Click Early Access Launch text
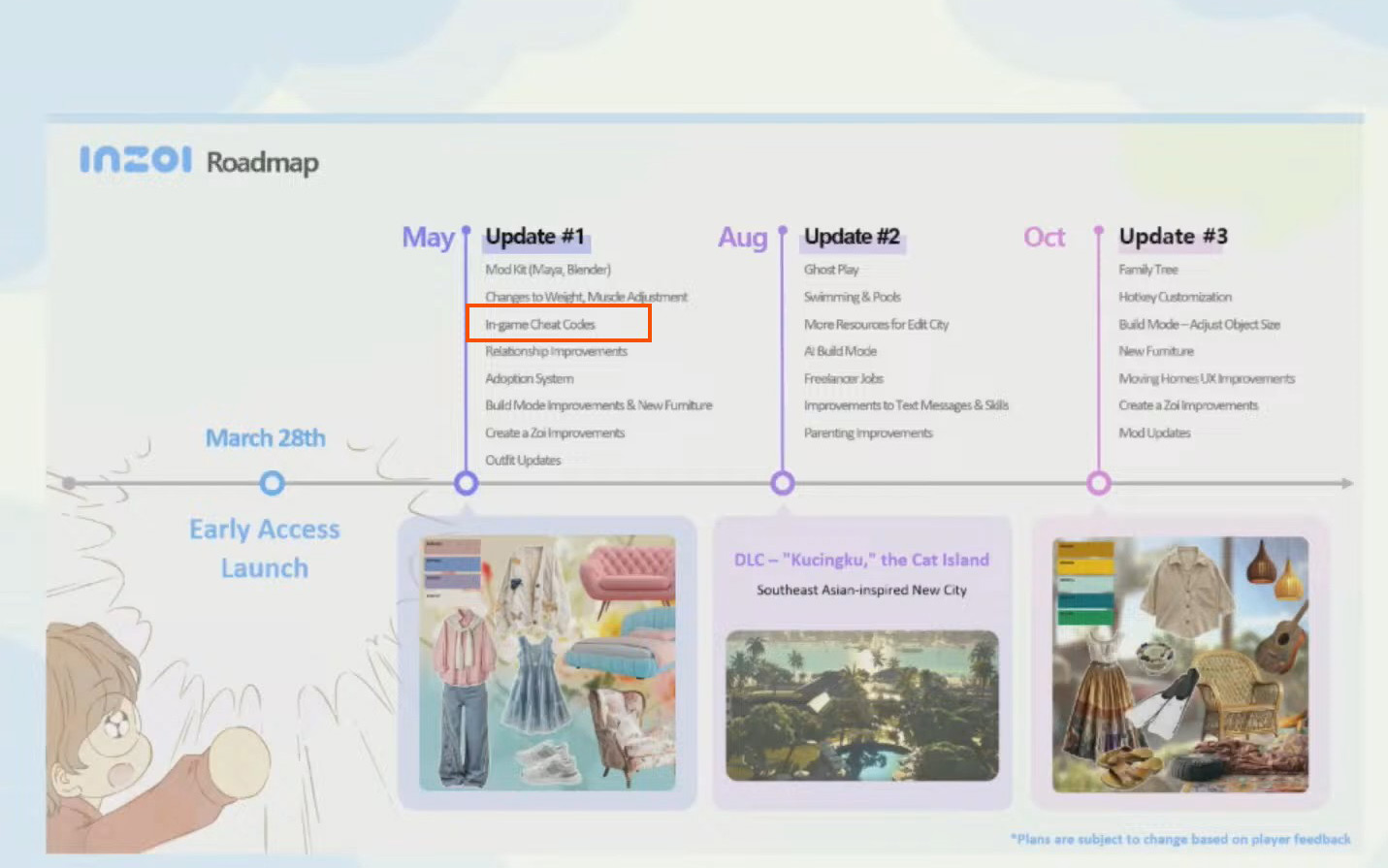 coord(265,549)
